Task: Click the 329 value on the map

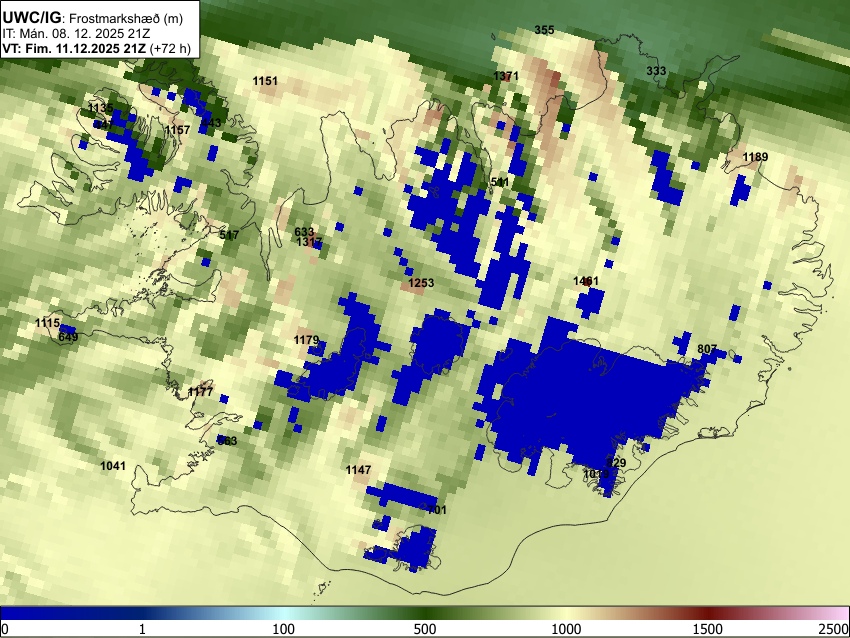Action: (616, 462)
